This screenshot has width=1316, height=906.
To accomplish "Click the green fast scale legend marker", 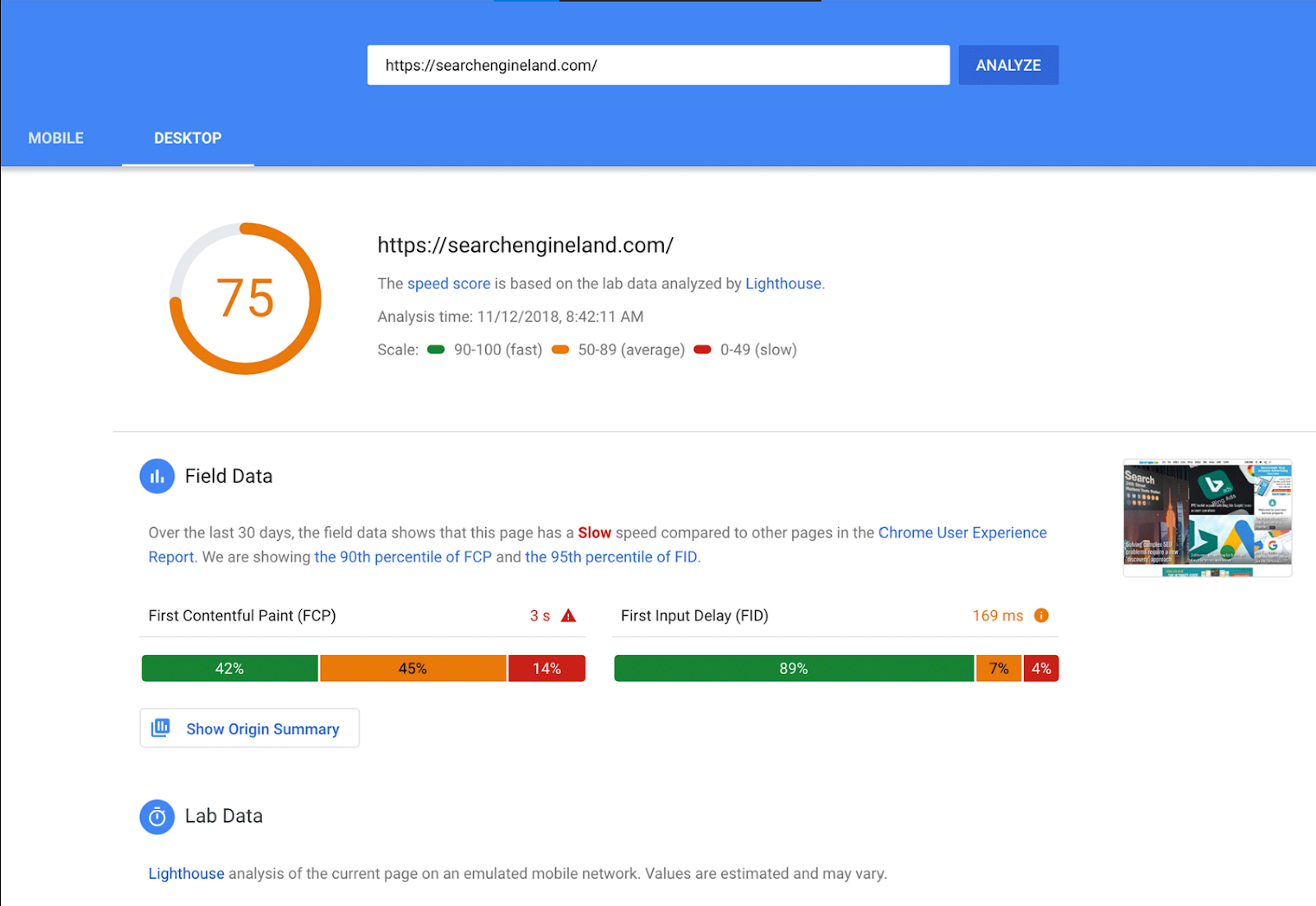I will click(x=436, y=349).
